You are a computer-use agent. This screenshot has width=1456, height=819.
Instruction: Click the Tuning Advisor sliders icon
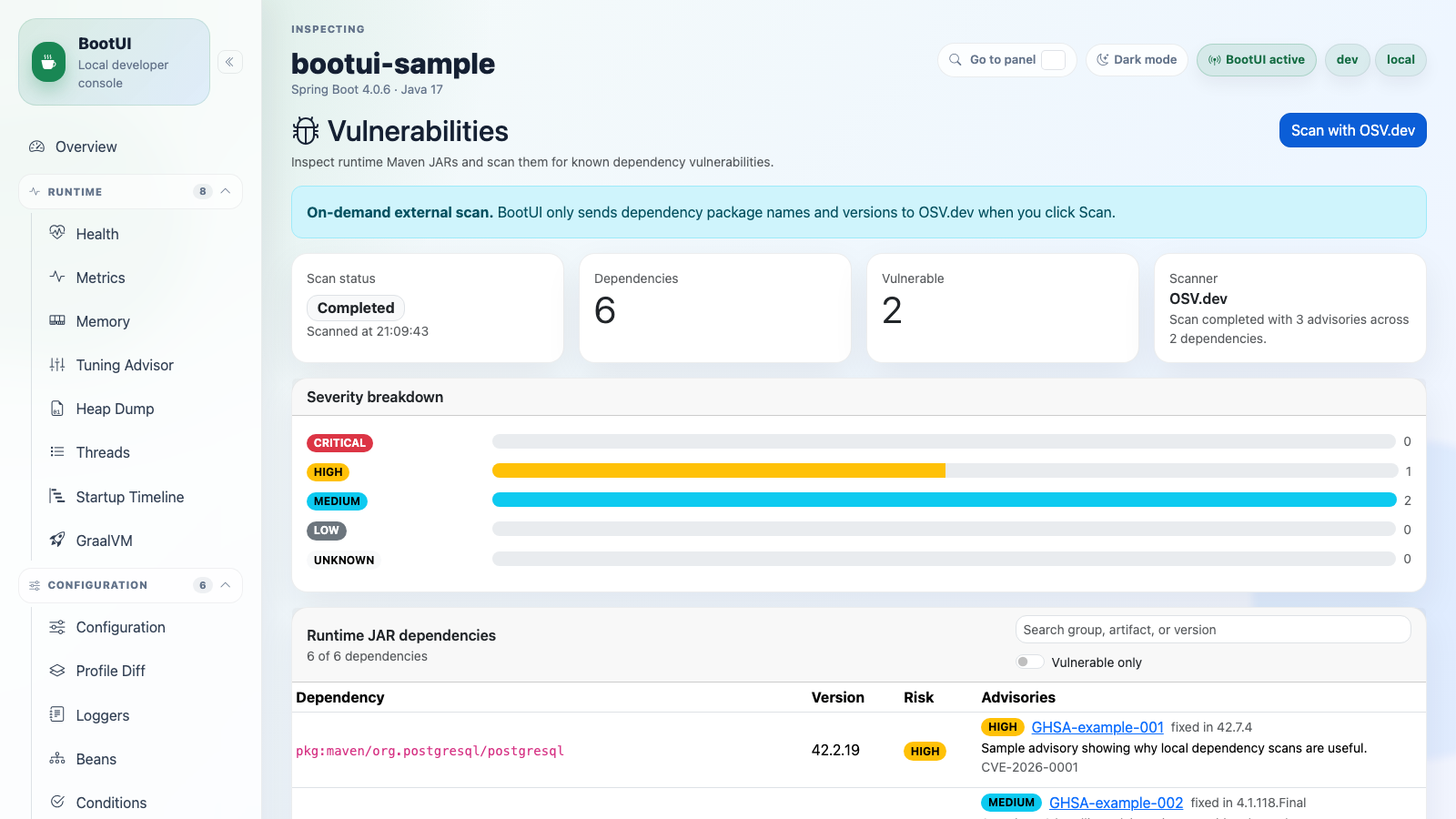click(x=57, y=364)
